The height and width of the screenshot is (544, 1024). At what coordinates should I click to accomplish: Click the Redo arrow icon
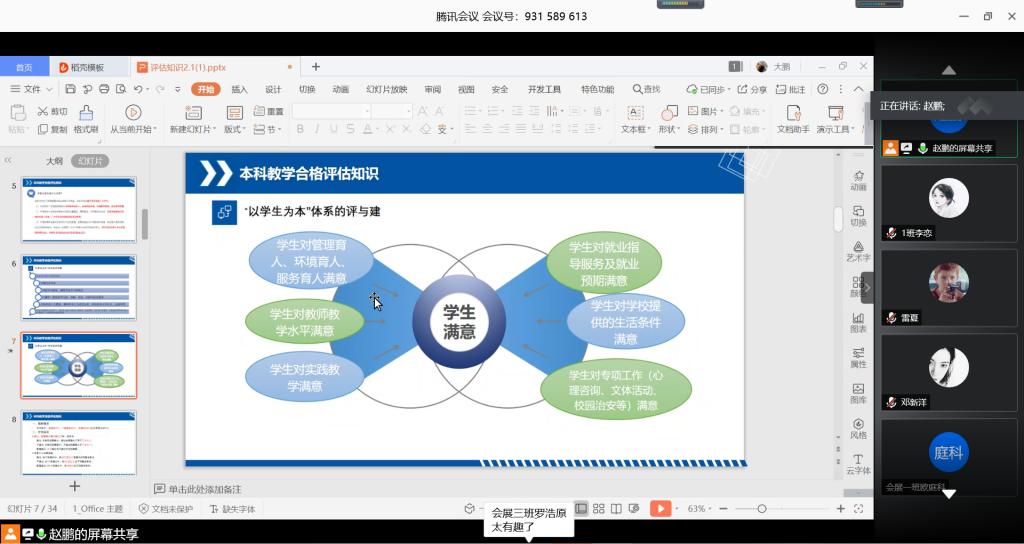(x=160, y=89)
